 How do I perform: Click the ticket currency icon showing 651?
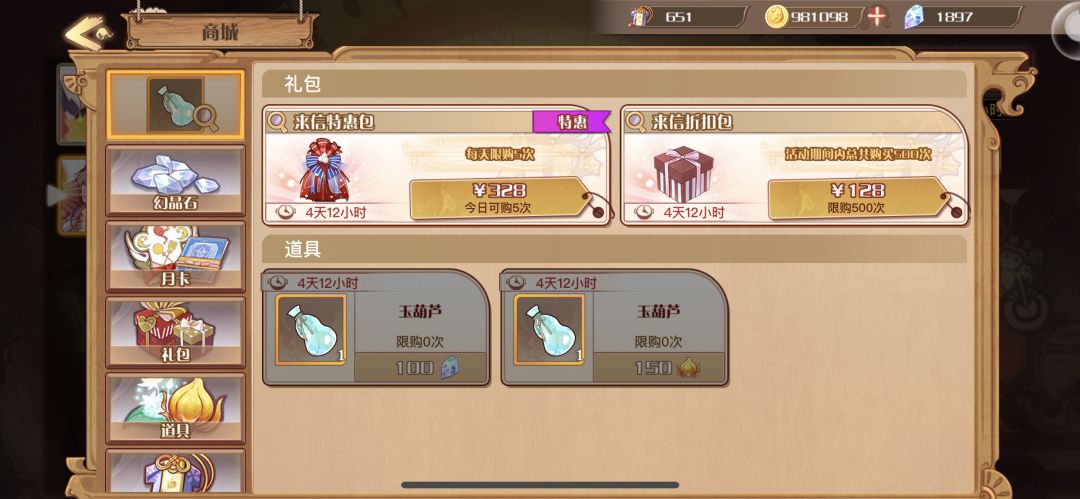click(x=640, y=16)
